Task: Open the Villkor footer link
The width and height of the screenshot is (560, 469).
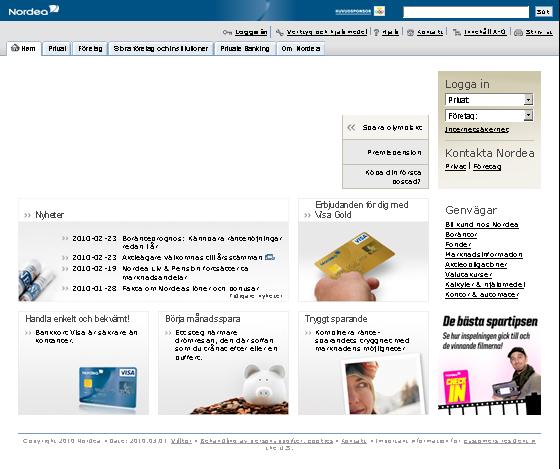Action: [181, 441]
